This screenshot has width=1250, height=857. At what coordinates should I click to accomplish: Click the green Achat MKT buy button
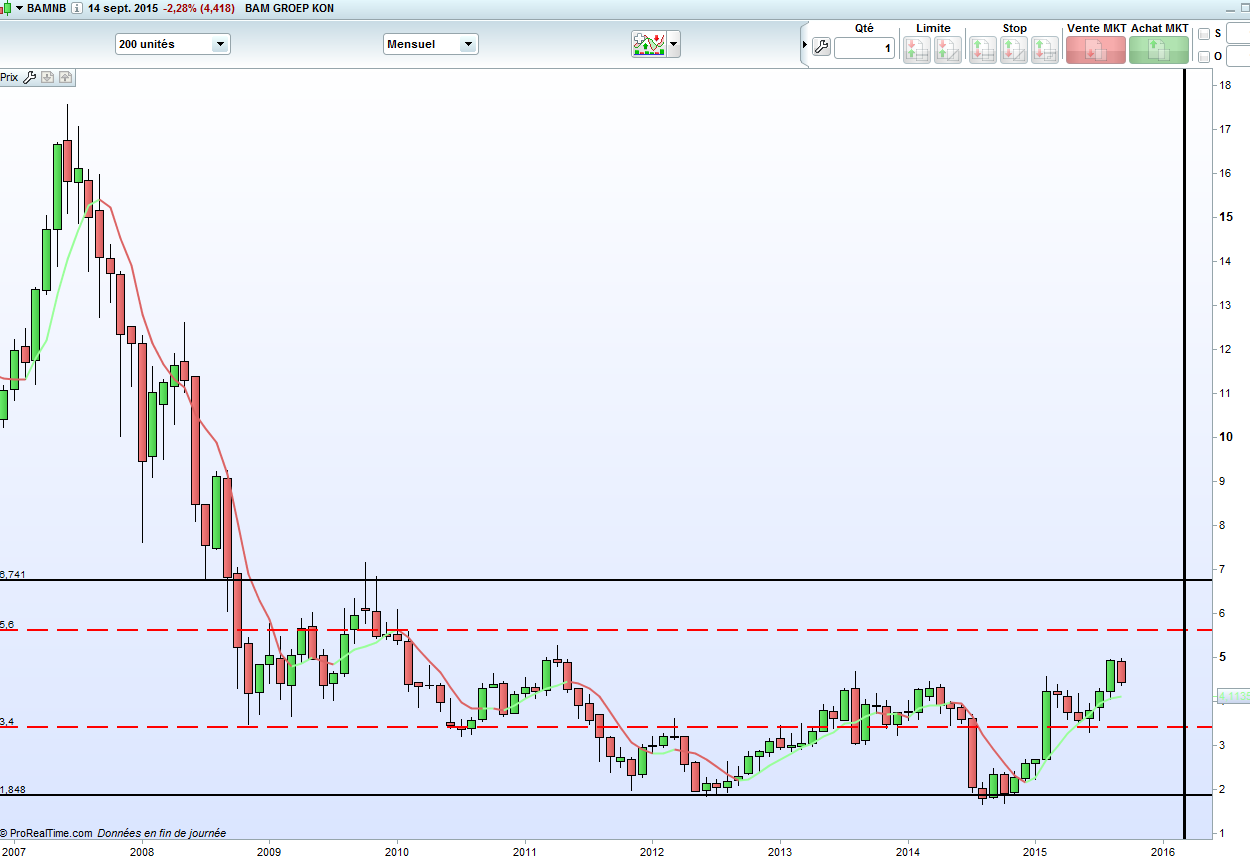pos(1159,50)
